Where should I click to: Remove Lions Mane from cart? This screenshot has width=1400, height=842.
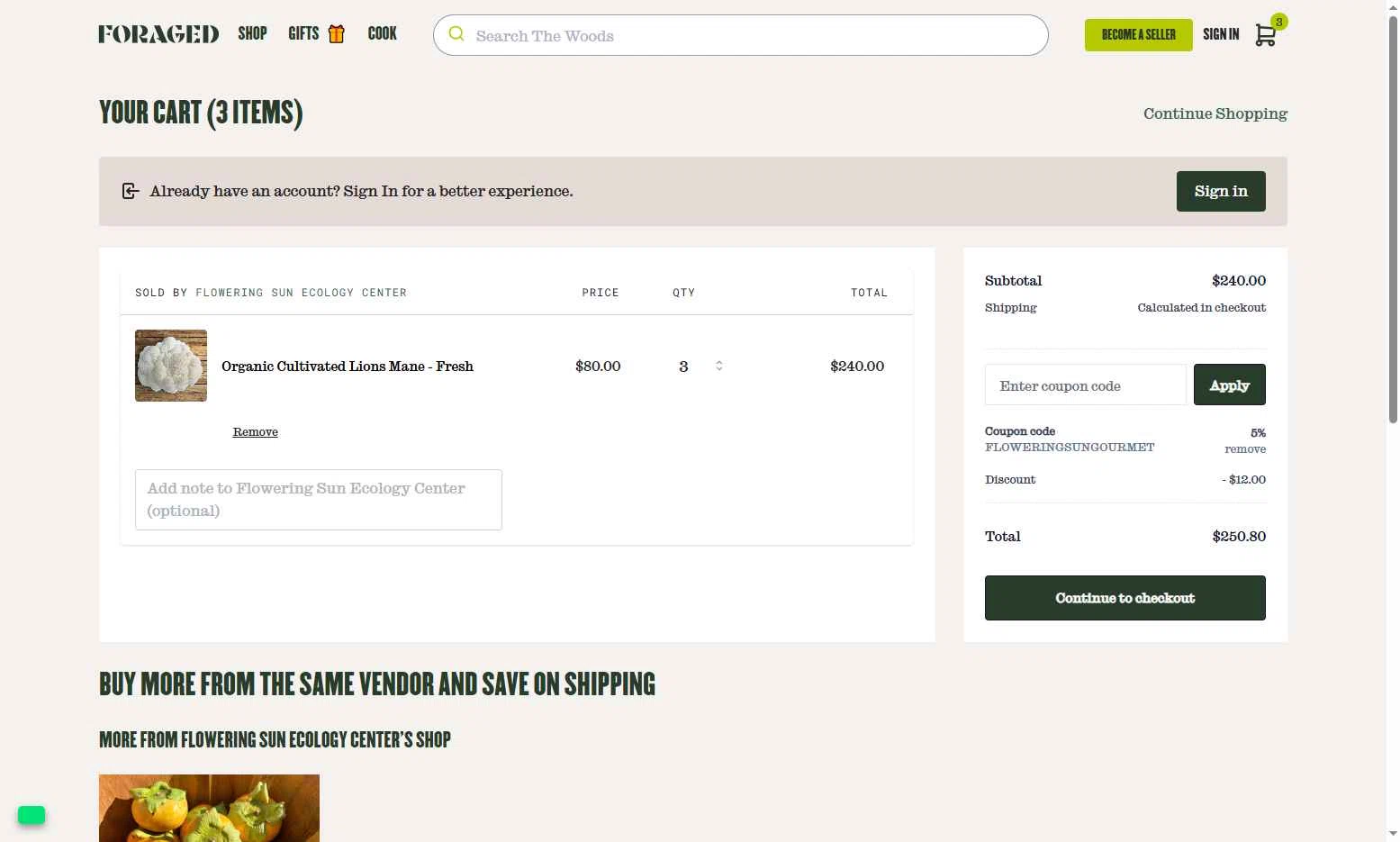coord(256,432)
